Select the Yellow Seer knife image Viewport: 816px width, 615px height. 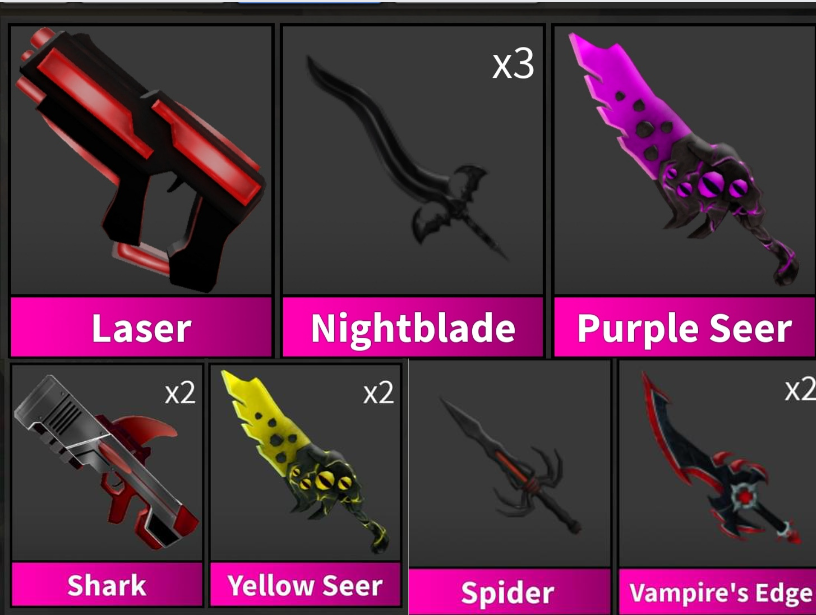coord(305,462)
